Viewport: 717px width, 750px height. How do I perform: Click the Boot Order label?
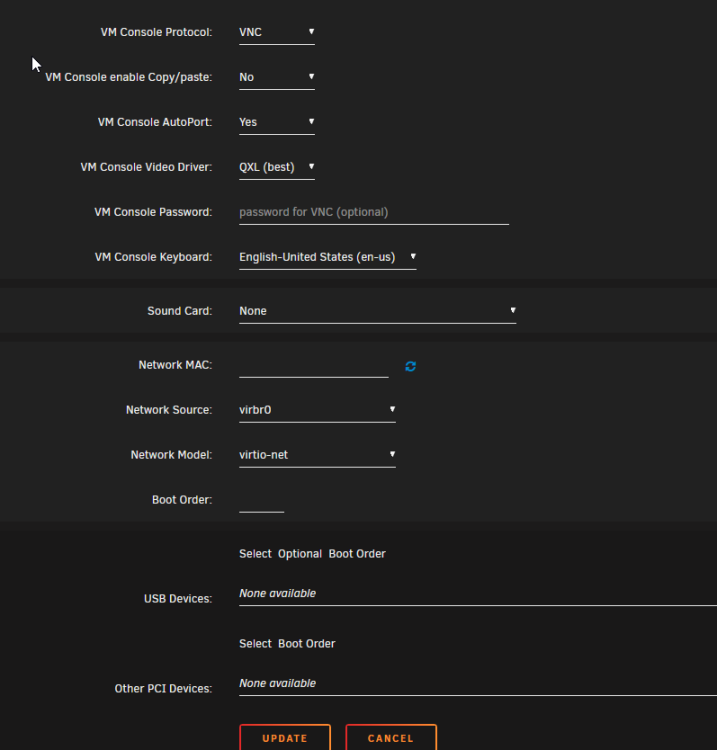(x=182, y=500)
